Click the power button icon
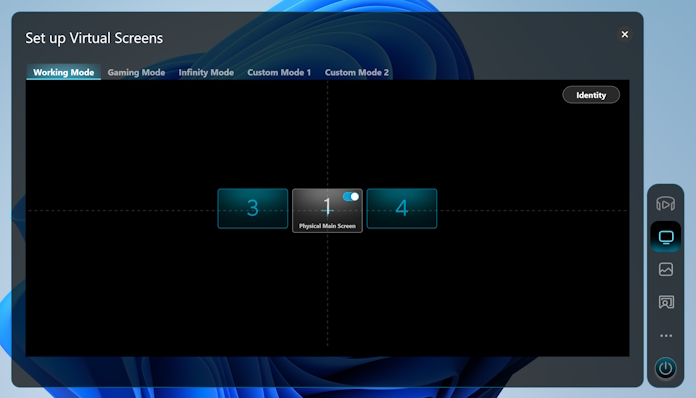 [665, 368]
